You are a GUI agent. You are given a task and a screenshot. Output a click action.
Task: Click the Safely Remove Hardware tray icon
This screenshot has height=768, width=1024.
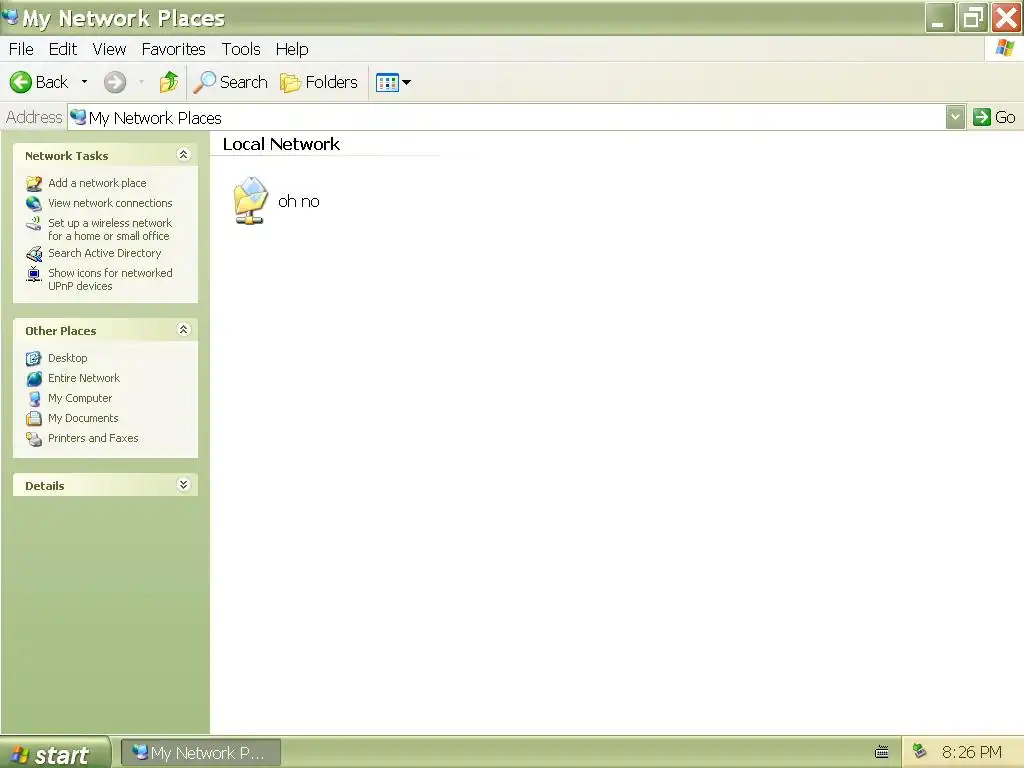[919, 751]
